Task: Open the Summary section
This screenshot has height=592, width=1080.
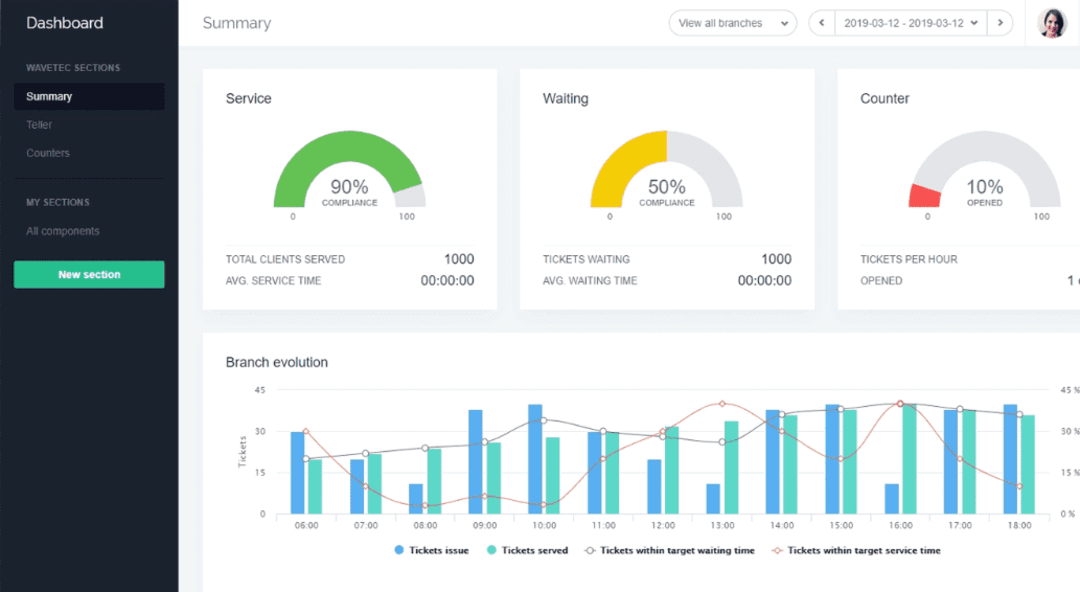Action: tap(48, 96)
